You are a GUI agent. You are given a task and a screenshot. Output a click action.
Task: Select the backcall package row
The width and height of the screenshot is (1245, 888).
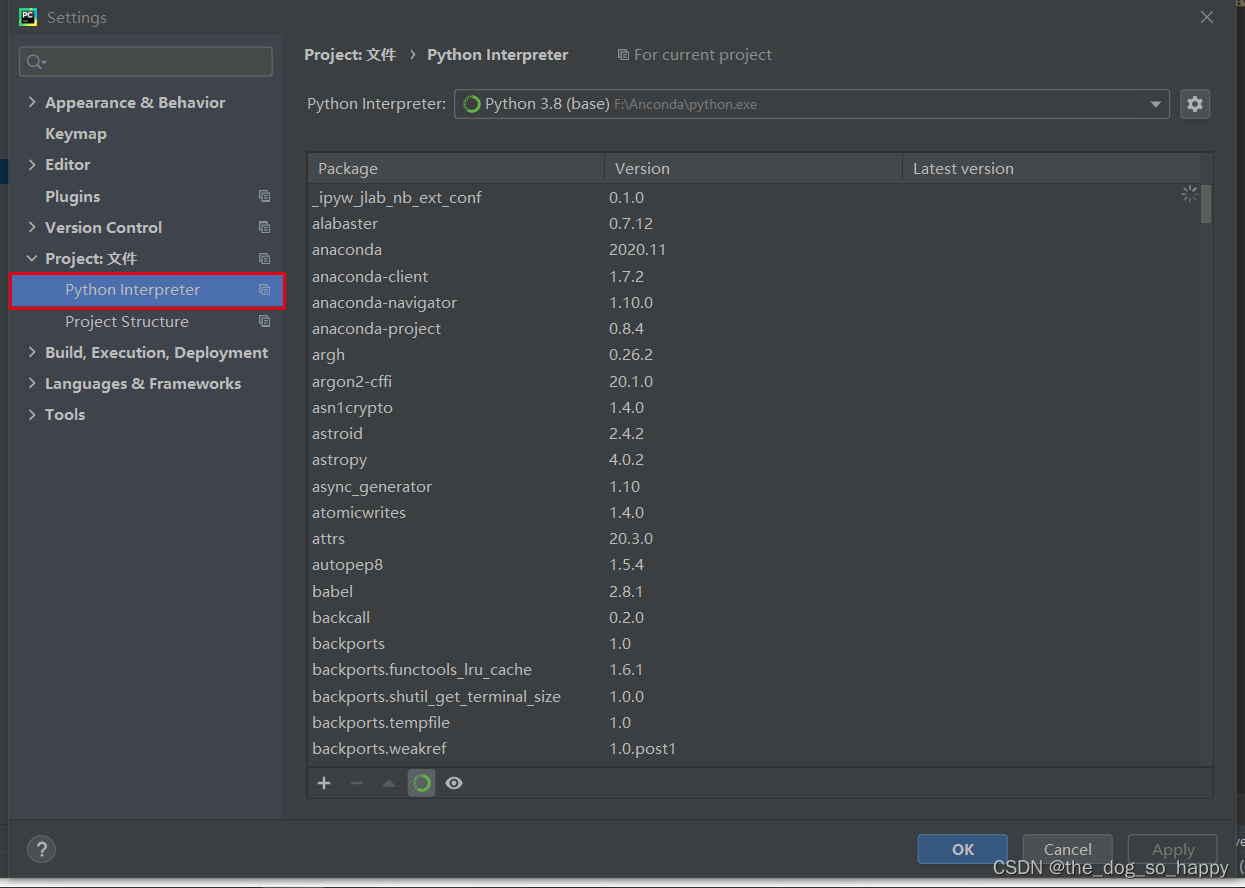(x=754, y=617)
